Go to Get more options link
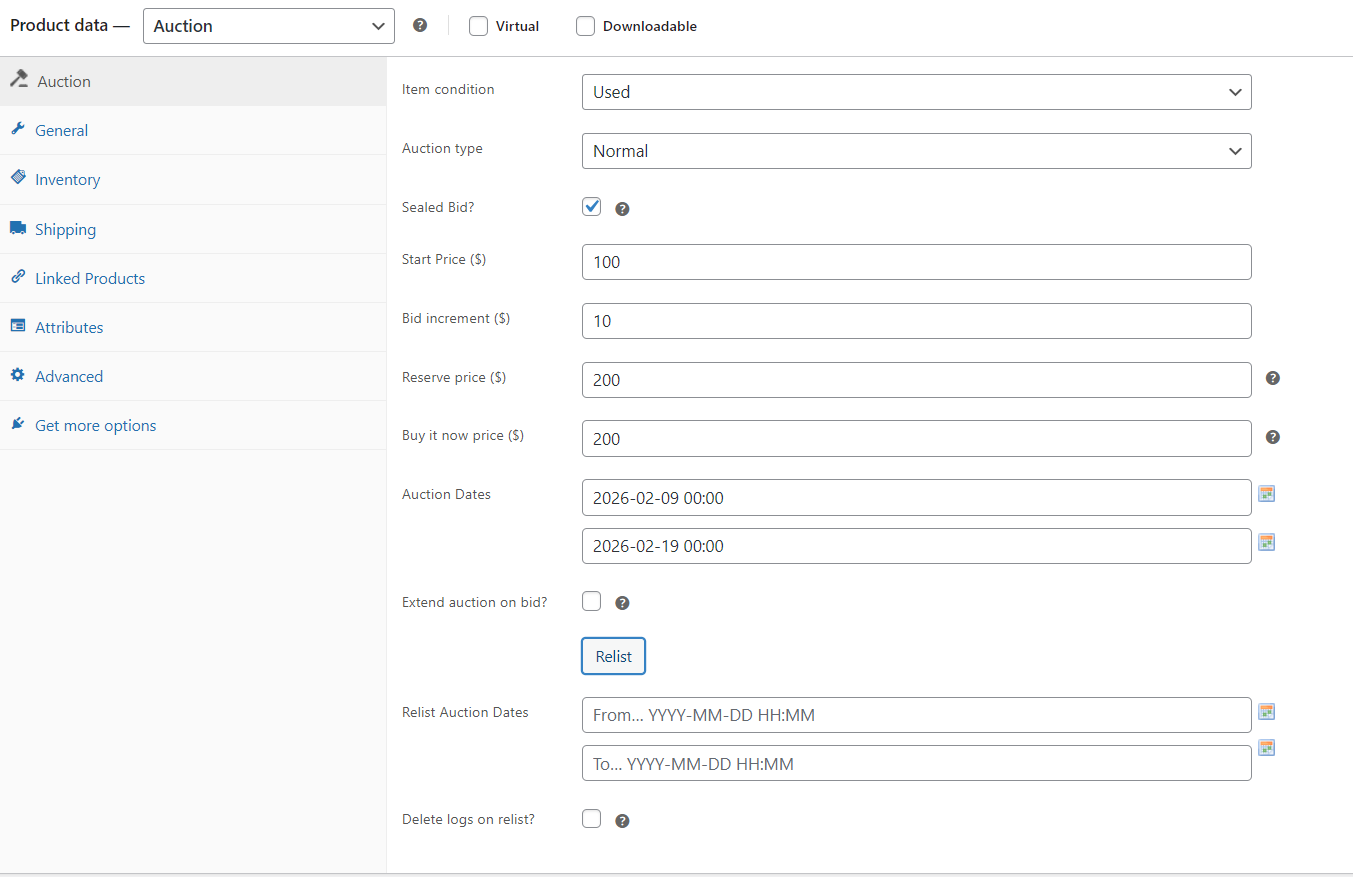This screenshot has height=877, width=1353. click(x=95, y=425)
